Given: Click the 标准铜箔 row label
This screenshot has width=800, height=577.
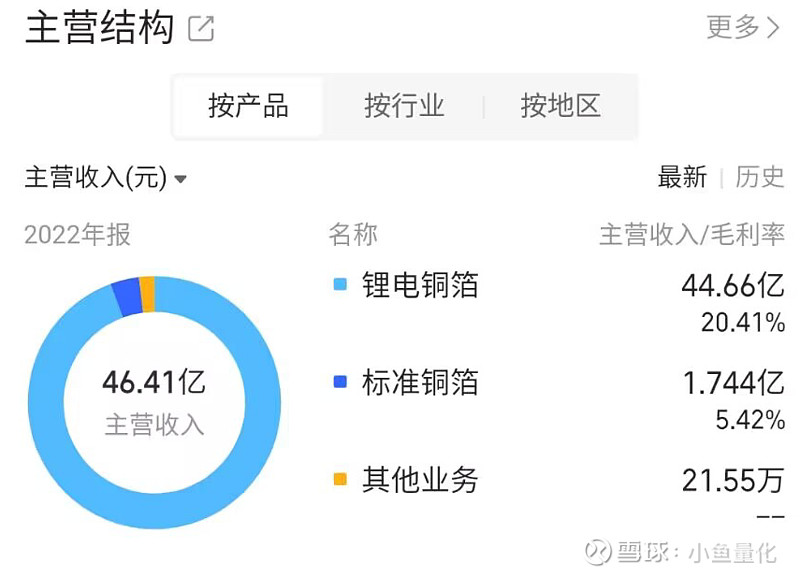Looking at the screenshot, I should [x=420, y=382].
